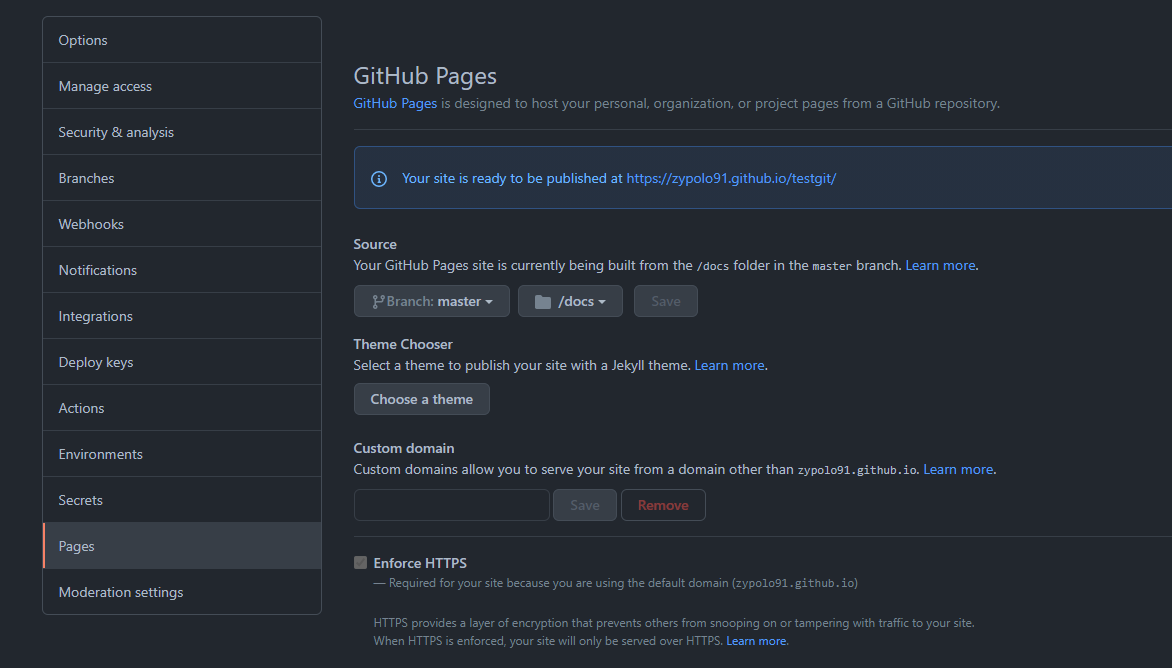1172x668 pixels.
Task: Open the Branch: master dropdown
Action: (431, 301)
